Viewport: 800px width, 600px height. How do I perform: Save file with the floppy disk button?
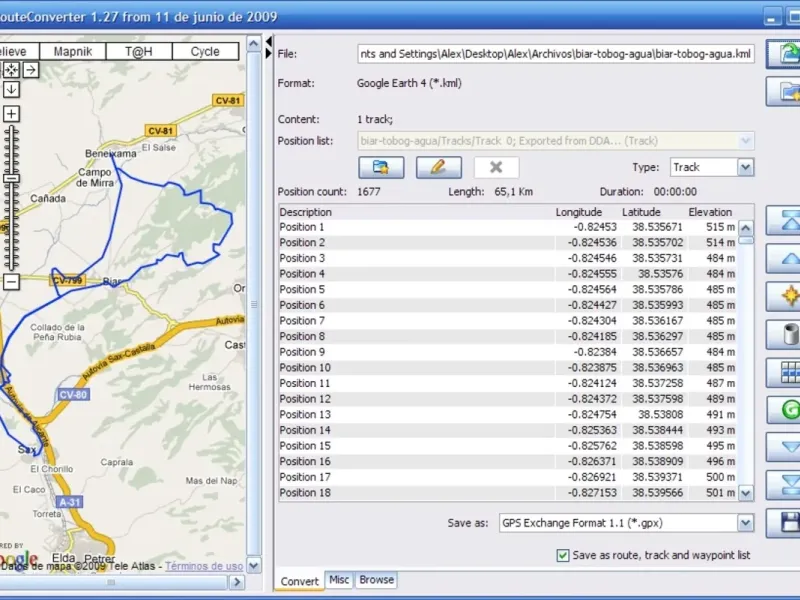784,523
